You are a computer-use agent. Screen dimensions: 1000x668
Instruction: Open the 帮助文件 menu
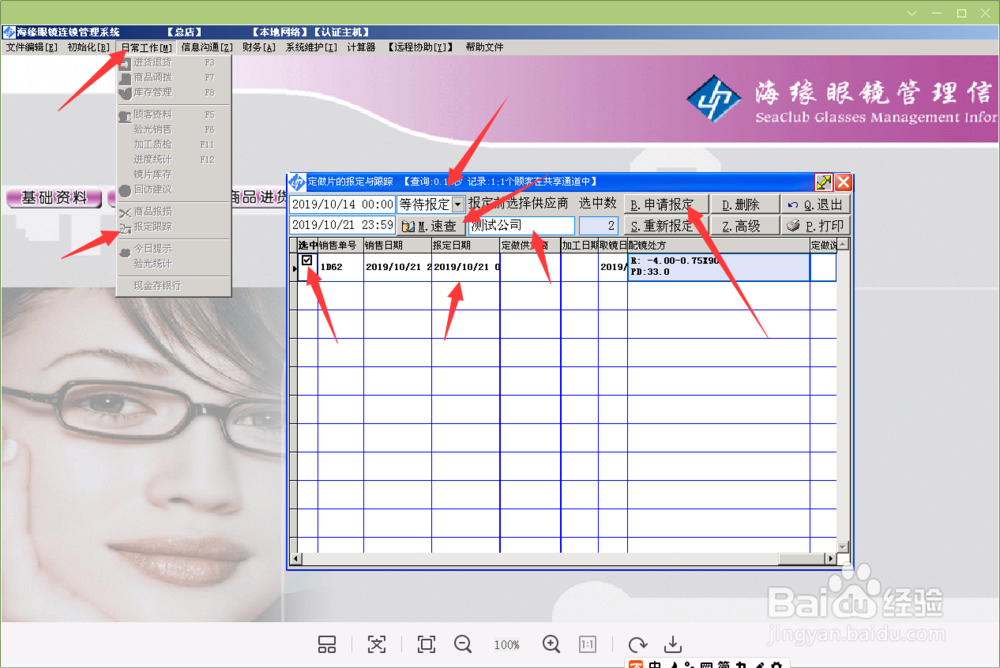coord(485,47)
